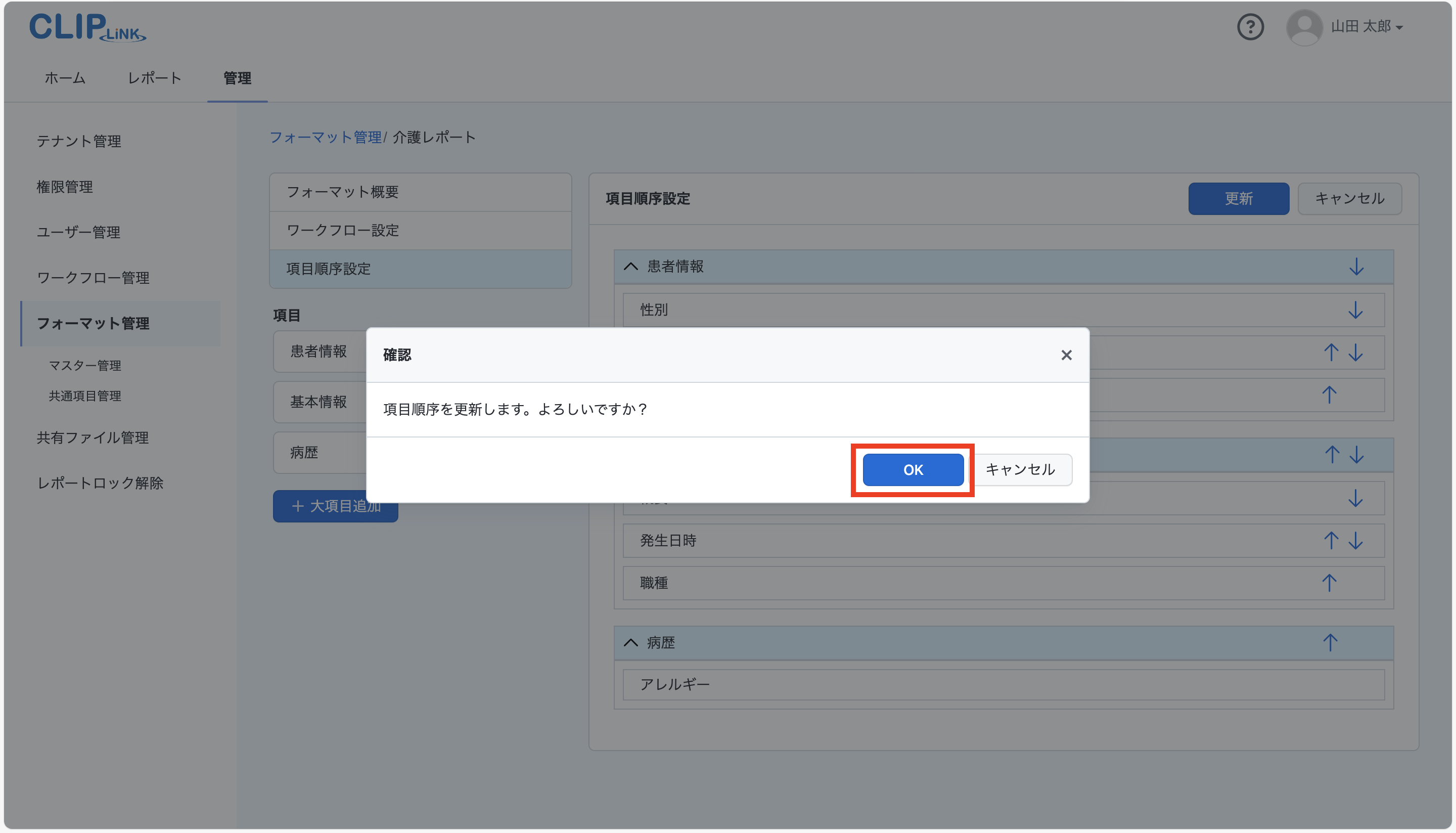1456x833 pixels.
Task: Open フォーマット管理 breadcrumb link
Action: tap(326, 137)
